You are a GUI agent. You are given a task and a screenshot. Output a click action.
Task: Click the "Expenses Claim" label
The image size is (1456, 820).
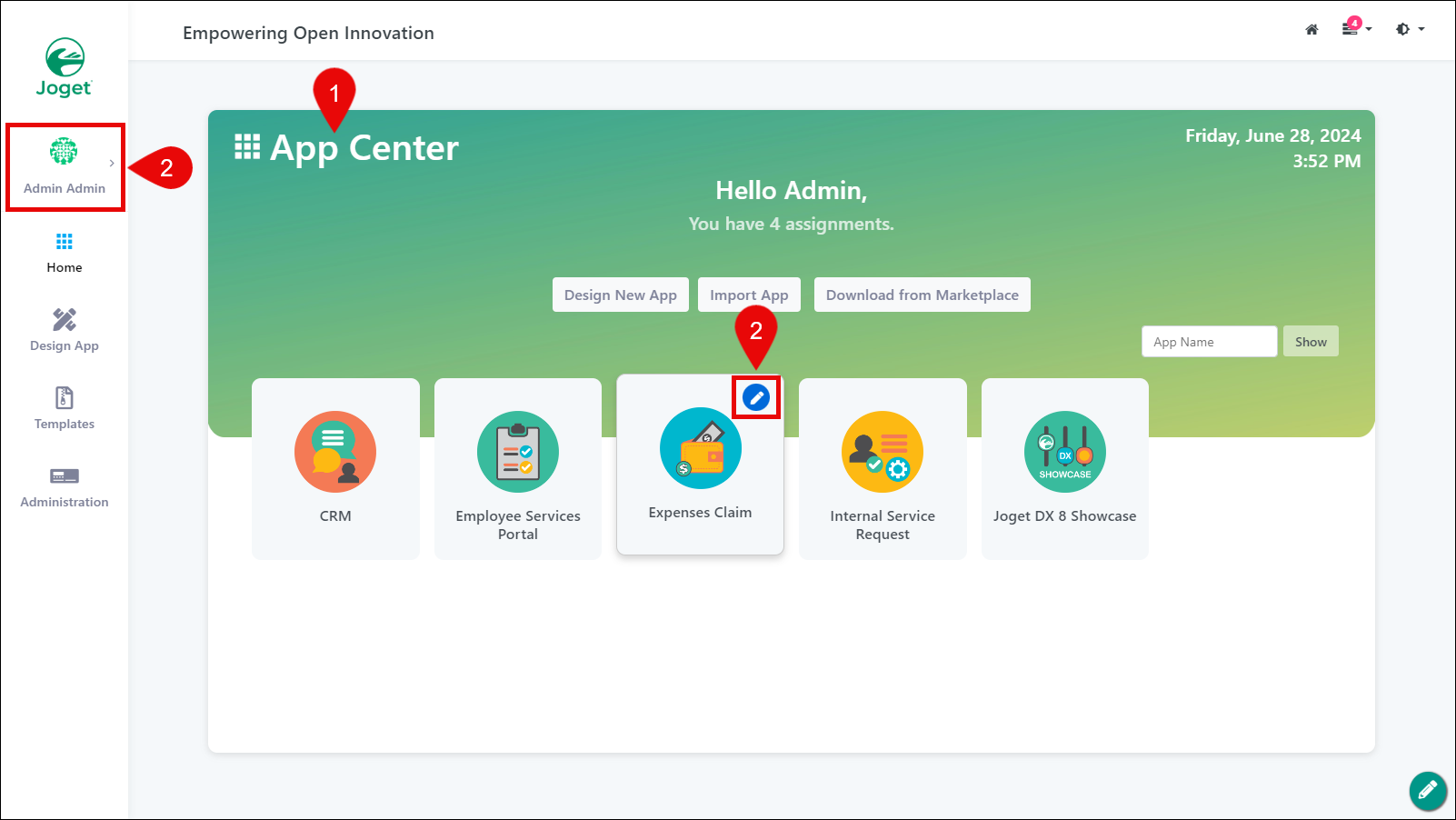click(x=700, y=513)
